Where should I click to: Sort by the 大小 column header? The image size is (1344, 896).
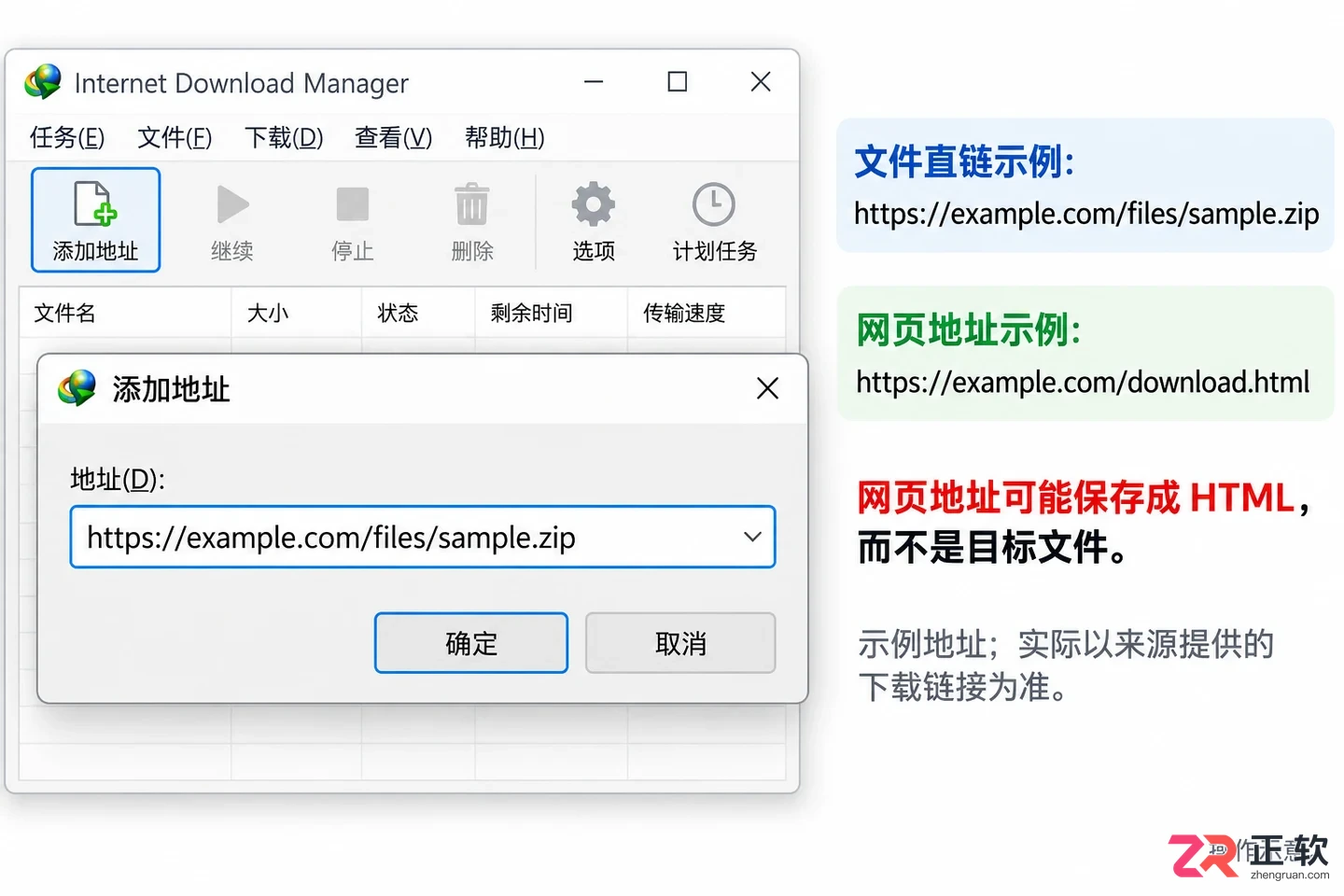(297, 313)
